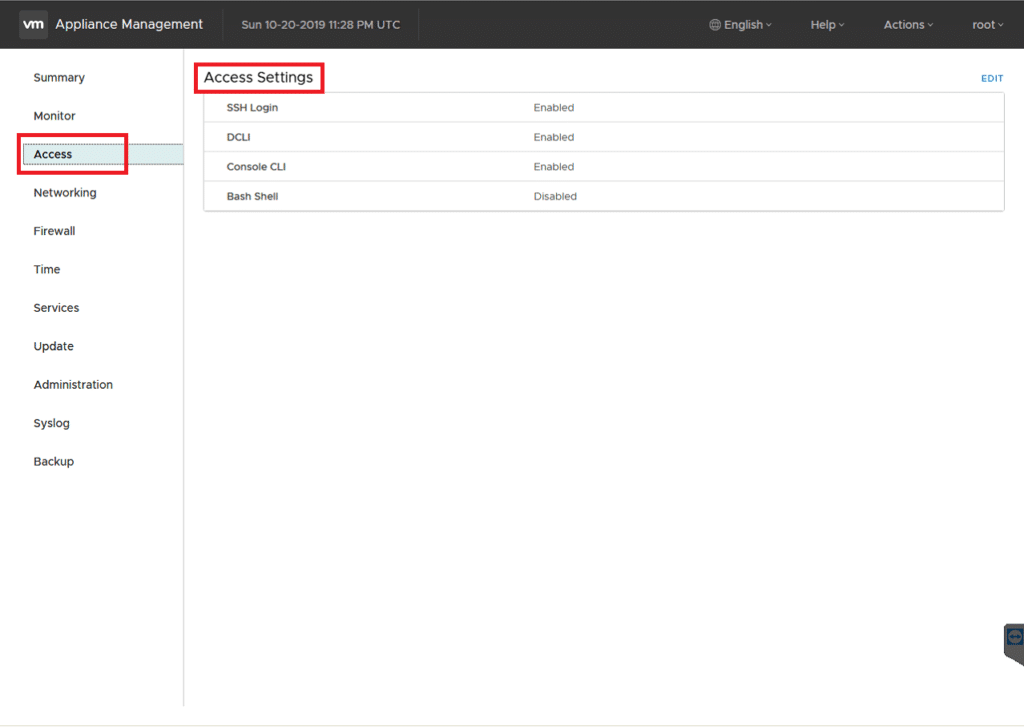Show the Services page
This screenshot has height=727, width=1024.
56,308
